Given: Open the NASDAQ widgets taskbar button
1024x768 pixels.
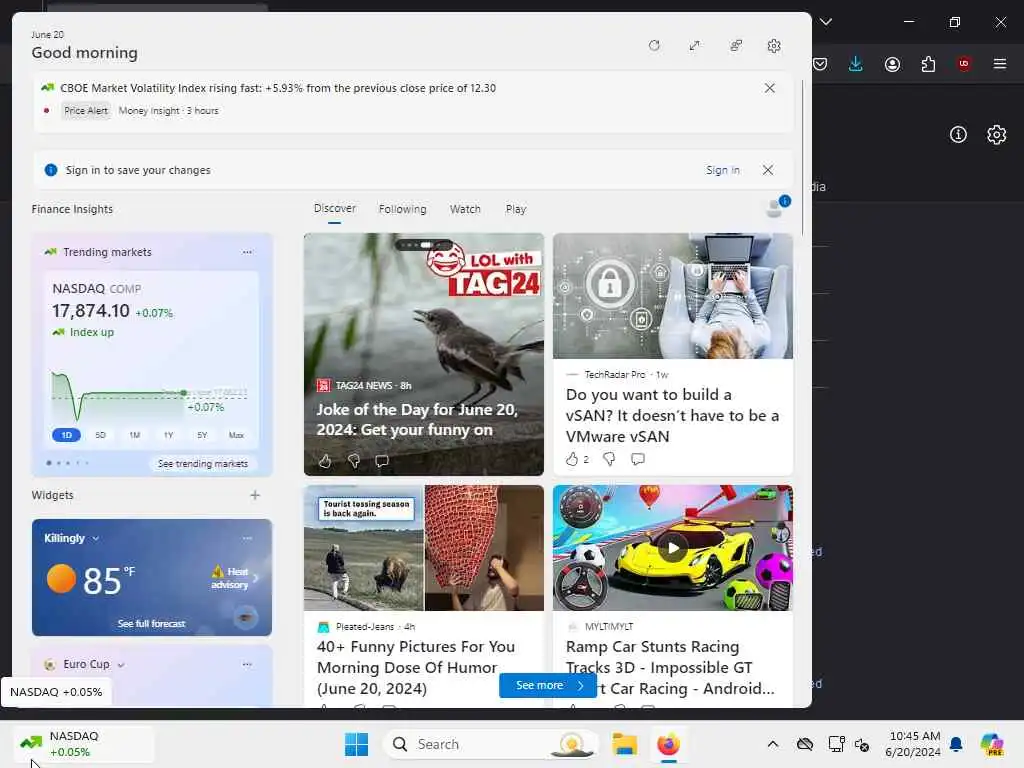Looking at the screenshot, I should pos(84,744).
